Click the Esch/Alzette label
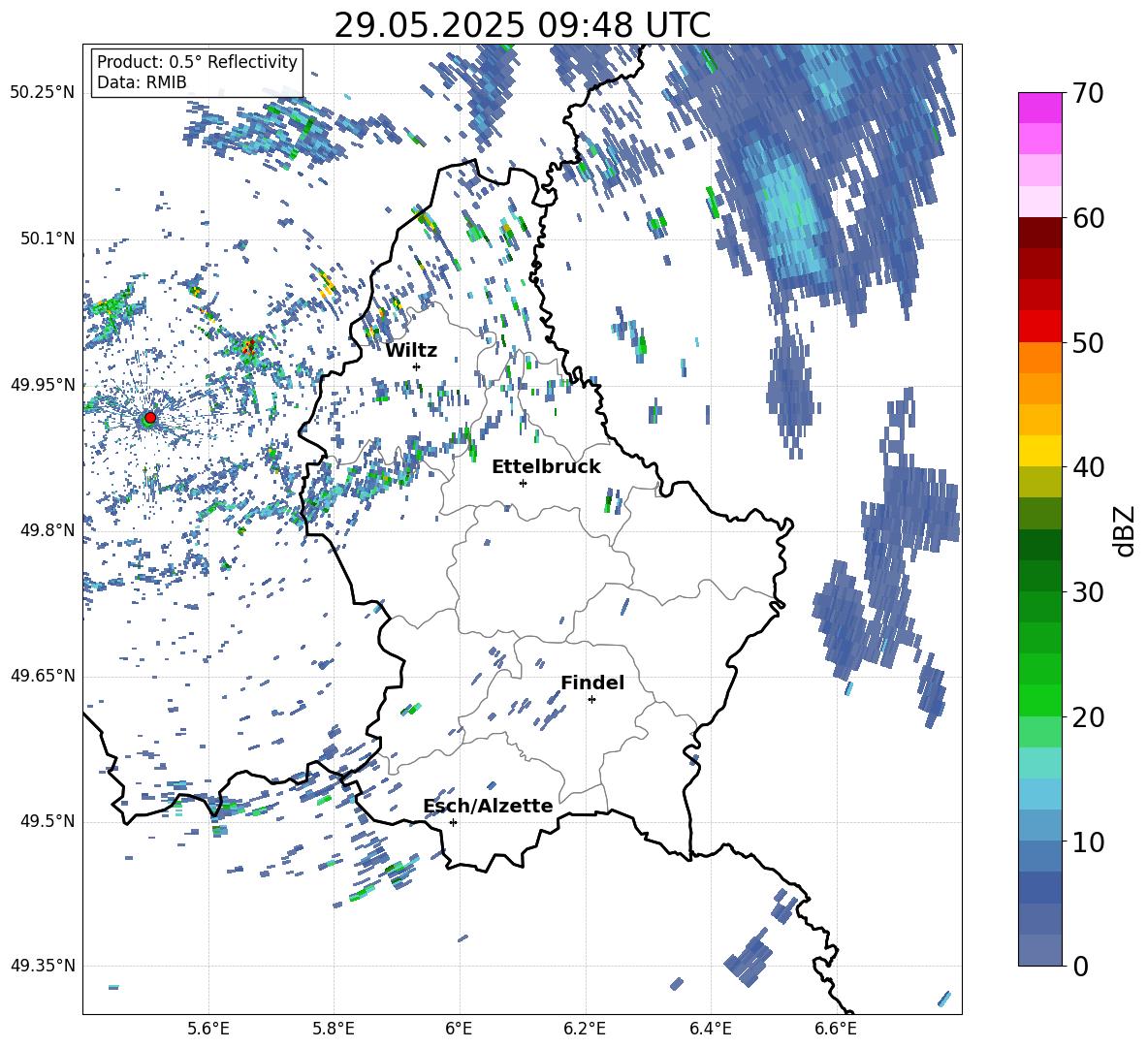Viewport: 1148px width, 1048px height. coord(489,807)
